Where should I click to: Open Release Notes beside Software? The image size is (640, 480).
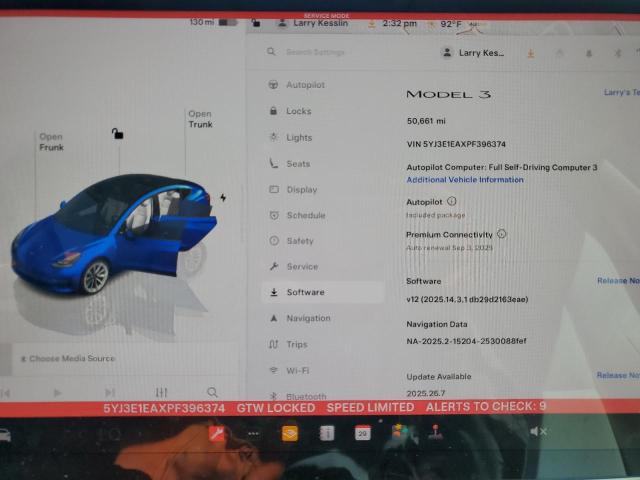coord(618,280)
